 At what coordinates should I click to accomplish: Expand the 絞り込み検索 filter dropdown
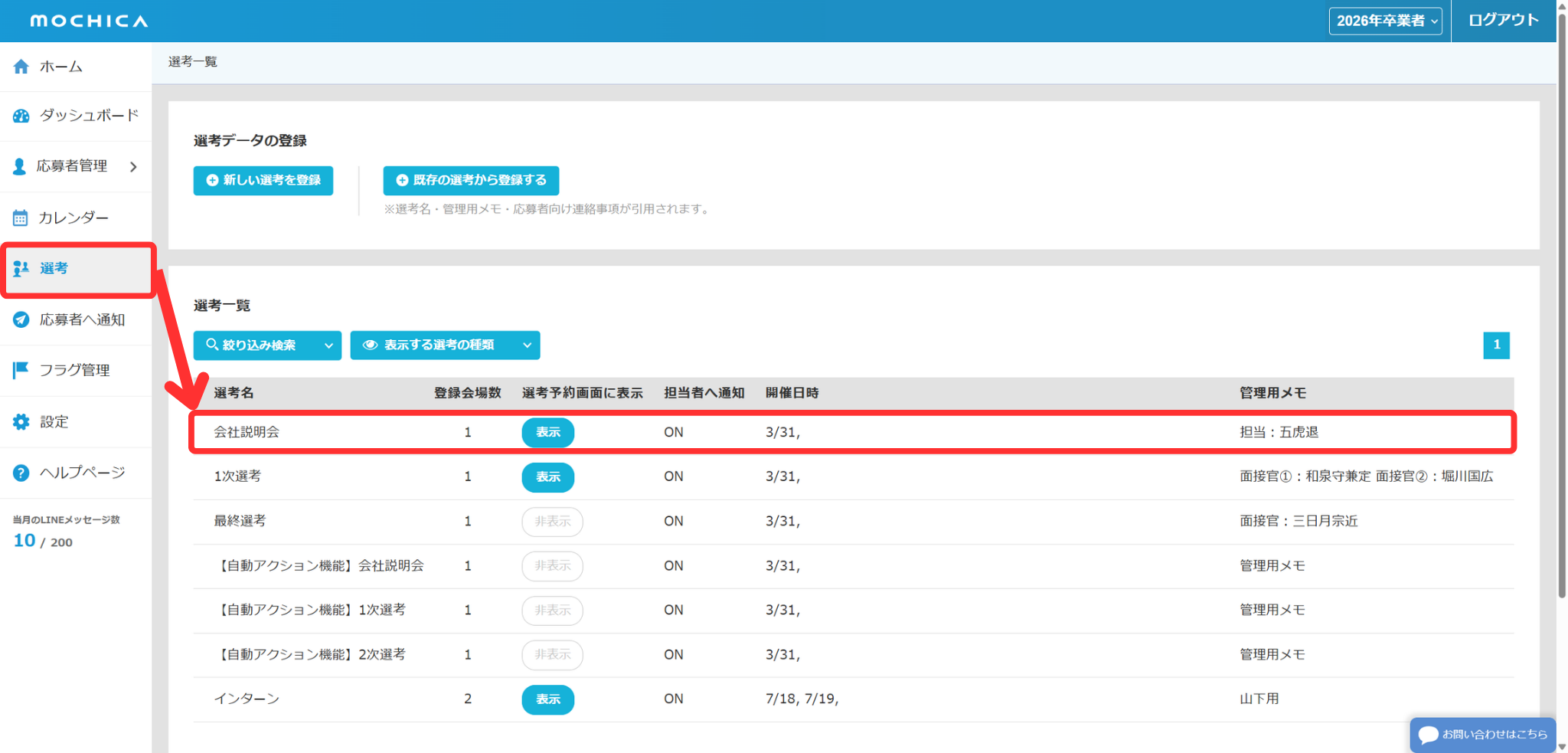pyautogui.click(x=267, y=345)
